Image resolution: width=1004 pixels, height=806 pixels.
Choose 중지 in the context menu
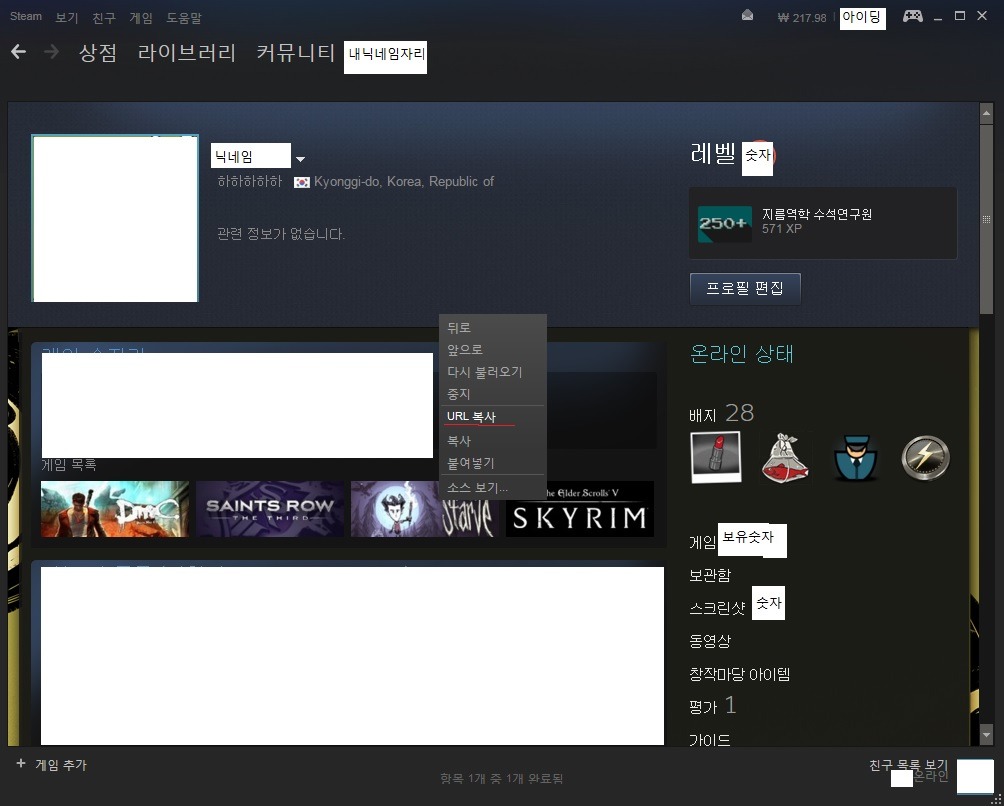(x=492, y=394)
